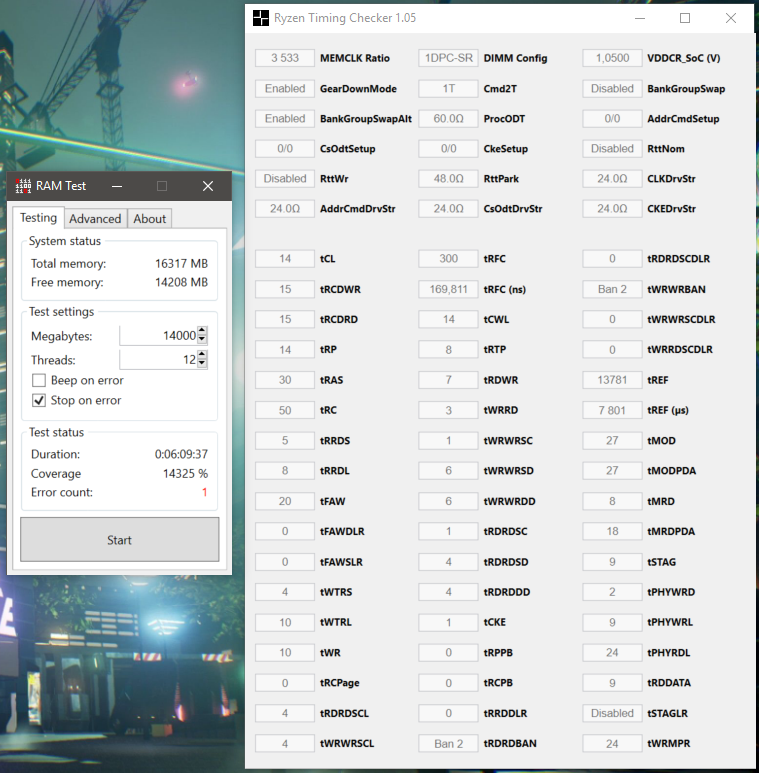Switch to the Testing tab
The image size is (759, 773).
[38, 217]
